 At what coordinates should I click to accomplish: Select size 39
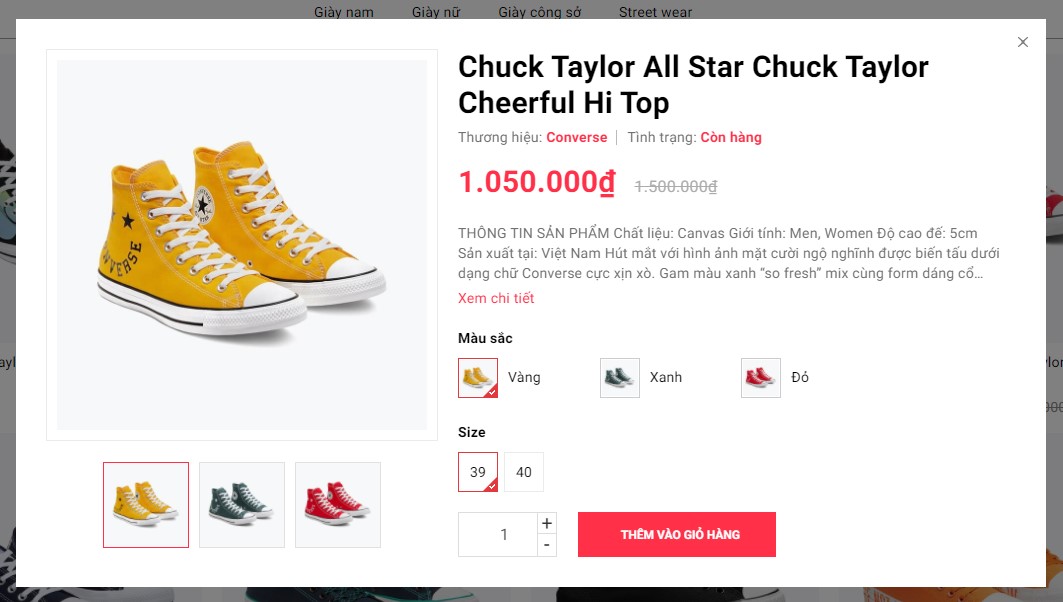tap(478, 472)
